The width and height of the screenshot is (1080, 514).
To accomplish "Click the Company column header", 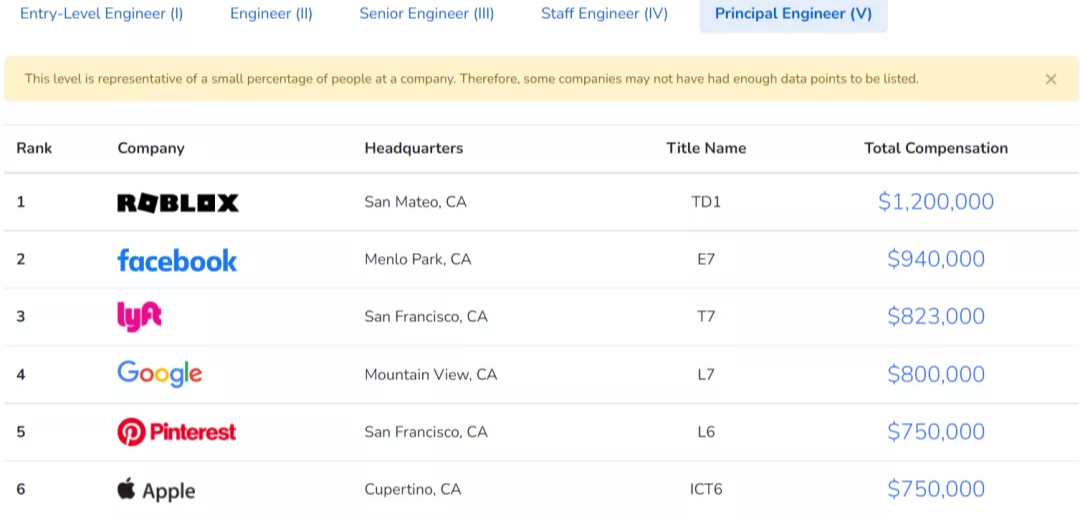I will pyautogui.click(x=151, y=148).
